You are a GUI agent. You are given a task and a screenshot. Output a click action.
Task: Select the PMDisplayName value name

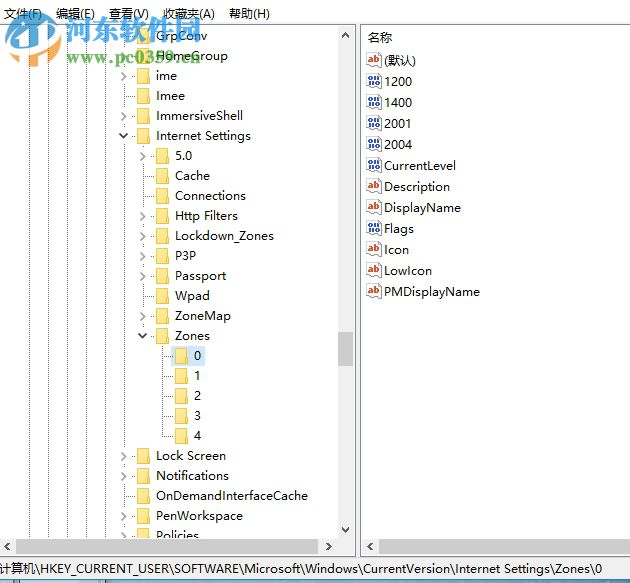click(x=432, y=292)
